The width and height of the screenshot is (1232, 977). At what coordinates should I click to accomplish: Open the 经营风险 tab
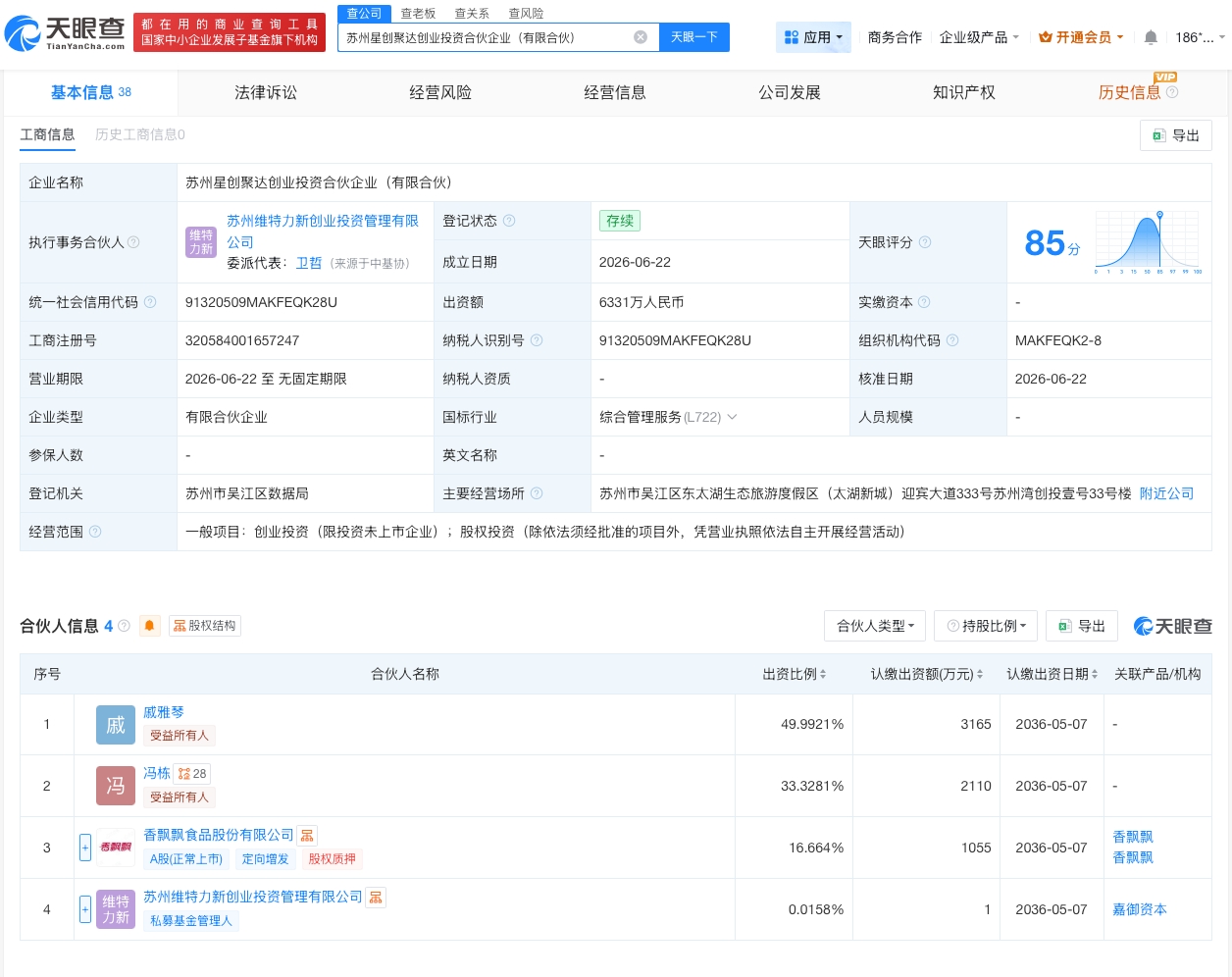coord(440,92)
